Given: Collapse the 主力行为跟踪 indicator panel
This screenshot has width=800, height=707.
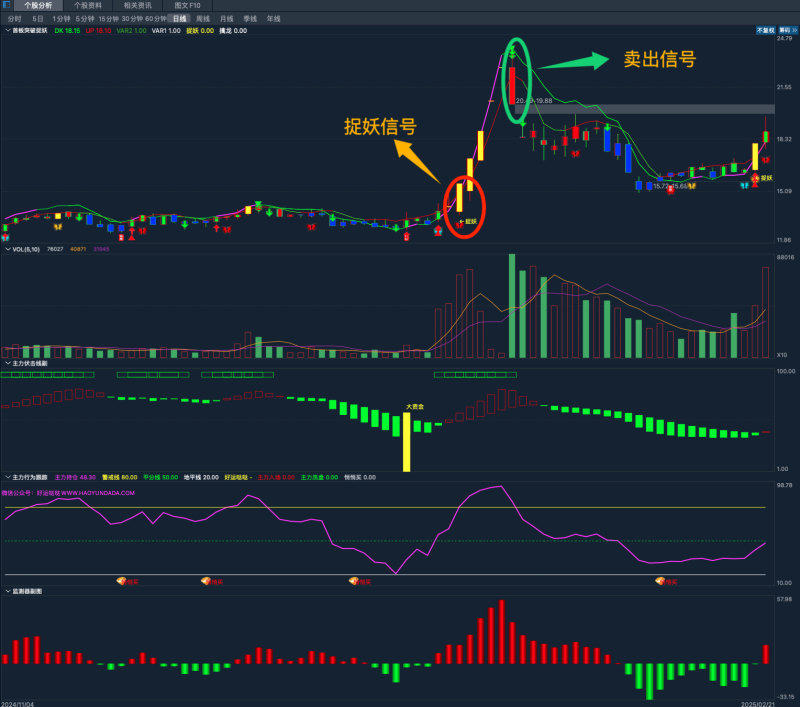Looking at the screenshot, I should tap(8, 477).
